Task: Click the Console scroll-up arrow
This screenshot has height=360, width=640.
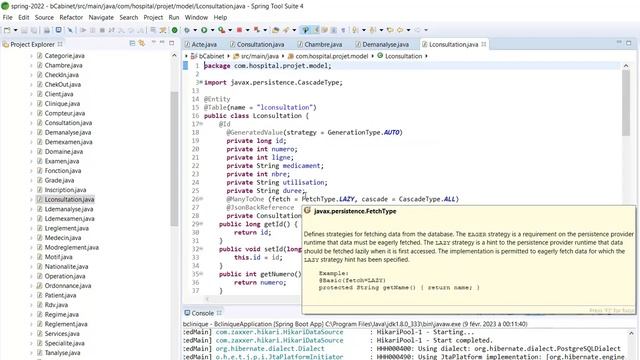Action: [x=631, y=333]
